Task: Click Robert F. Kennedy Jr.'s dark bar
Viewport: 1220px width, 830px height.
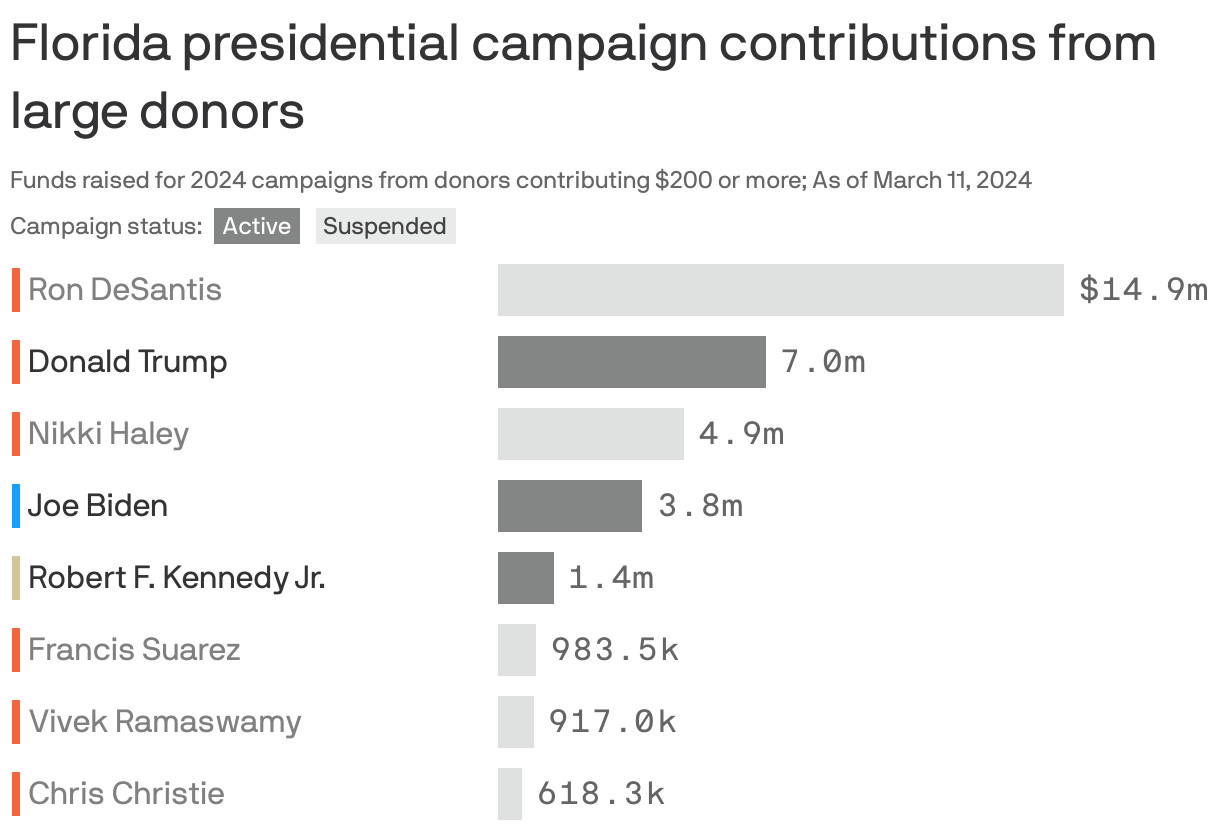Action: coord(525,577)
